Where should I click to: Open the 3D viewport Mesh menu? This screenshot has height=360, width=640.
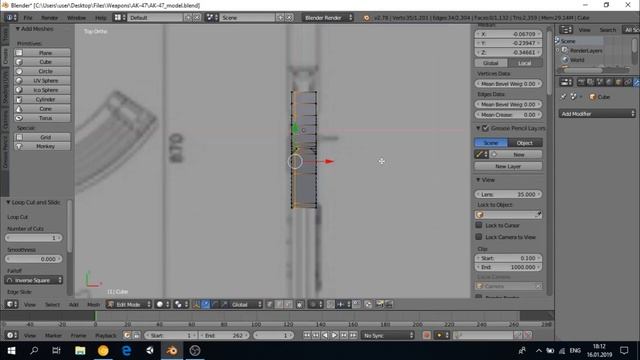[93, 304]
